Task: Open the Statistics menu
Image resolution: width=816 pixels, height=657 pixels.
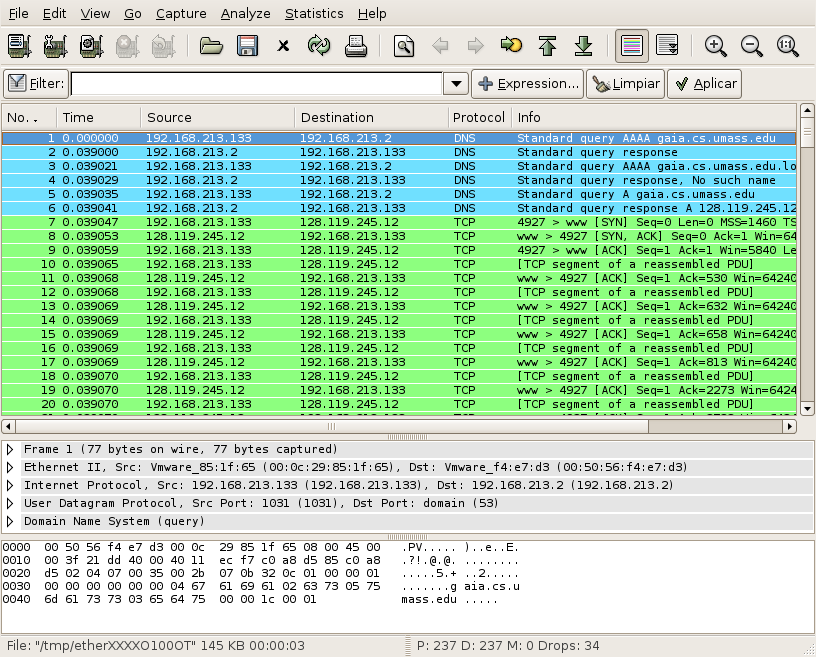Action: point(314,14)
